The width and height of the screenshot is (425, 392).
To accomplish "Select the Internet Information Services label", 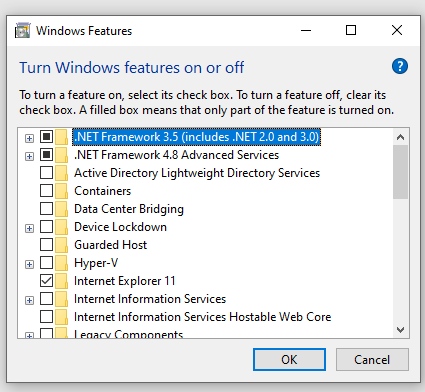I will click(150, 299).
